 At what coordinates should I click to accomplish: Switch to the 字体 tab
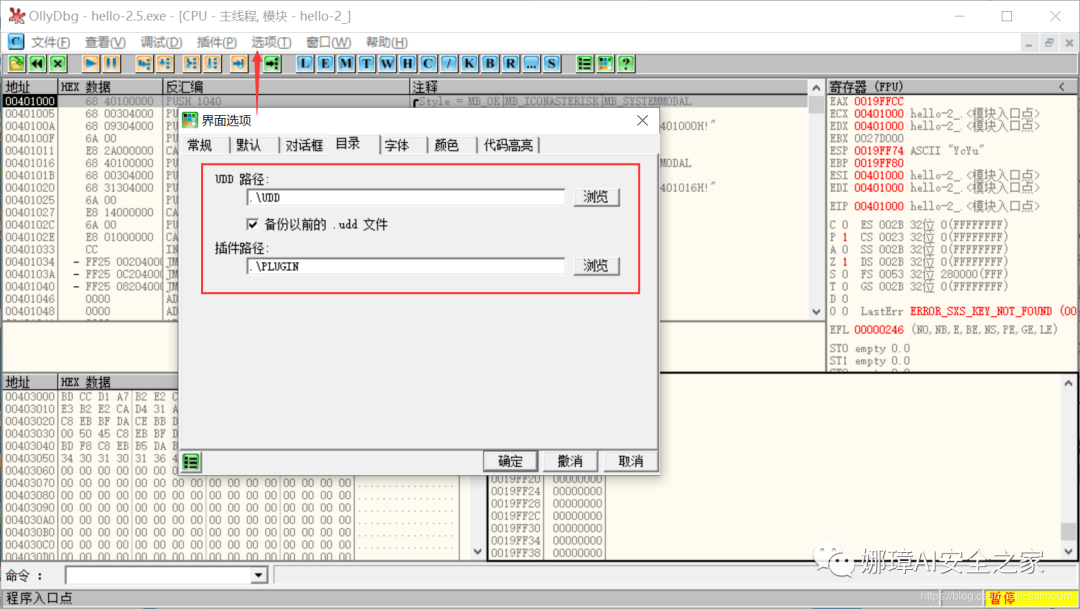[397, 145]
